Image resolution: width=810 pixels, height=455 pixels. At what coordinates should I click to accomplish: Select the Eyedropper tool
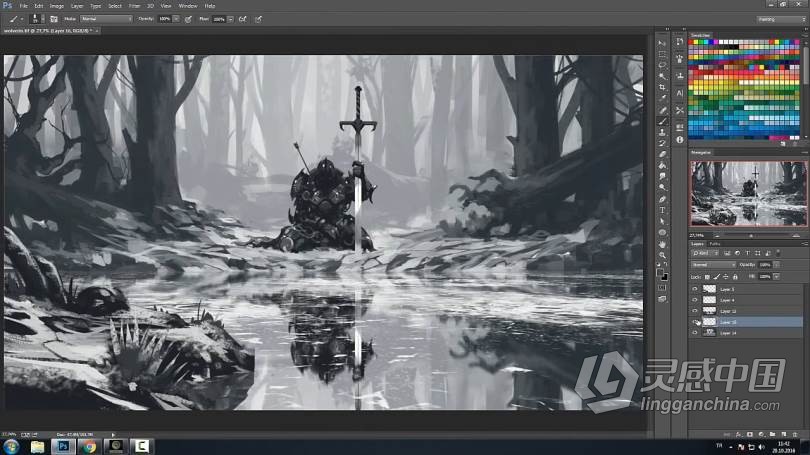[x=662, y=98]
